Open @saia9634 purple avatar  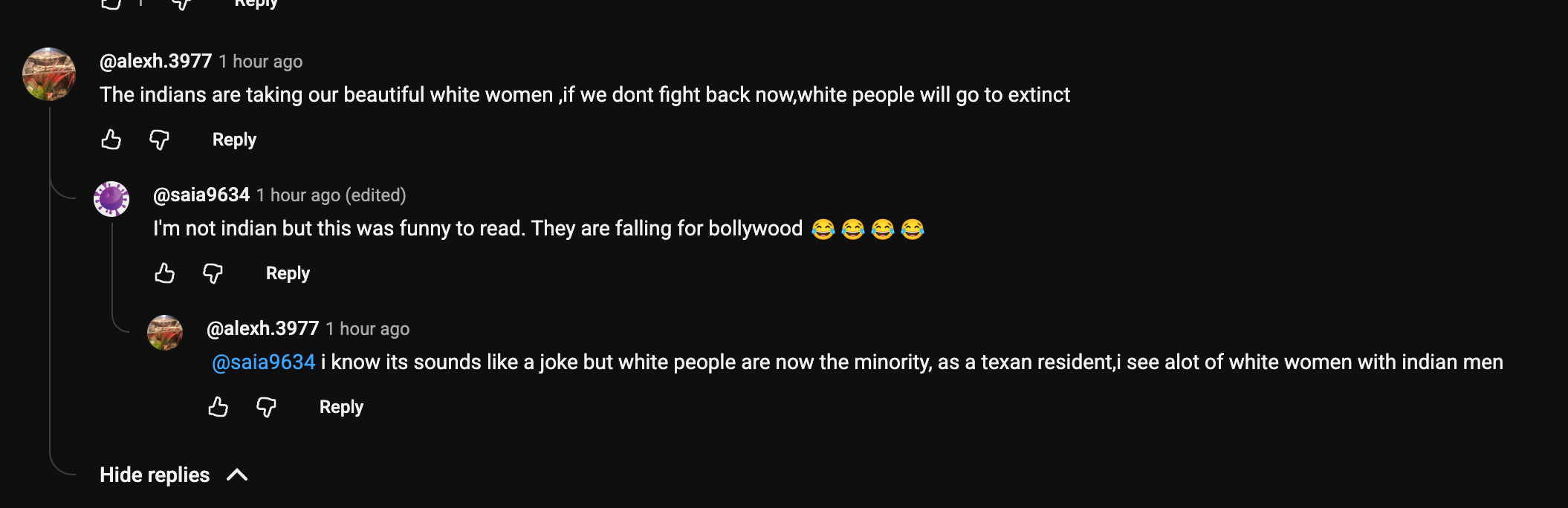[x=111, y=199]
